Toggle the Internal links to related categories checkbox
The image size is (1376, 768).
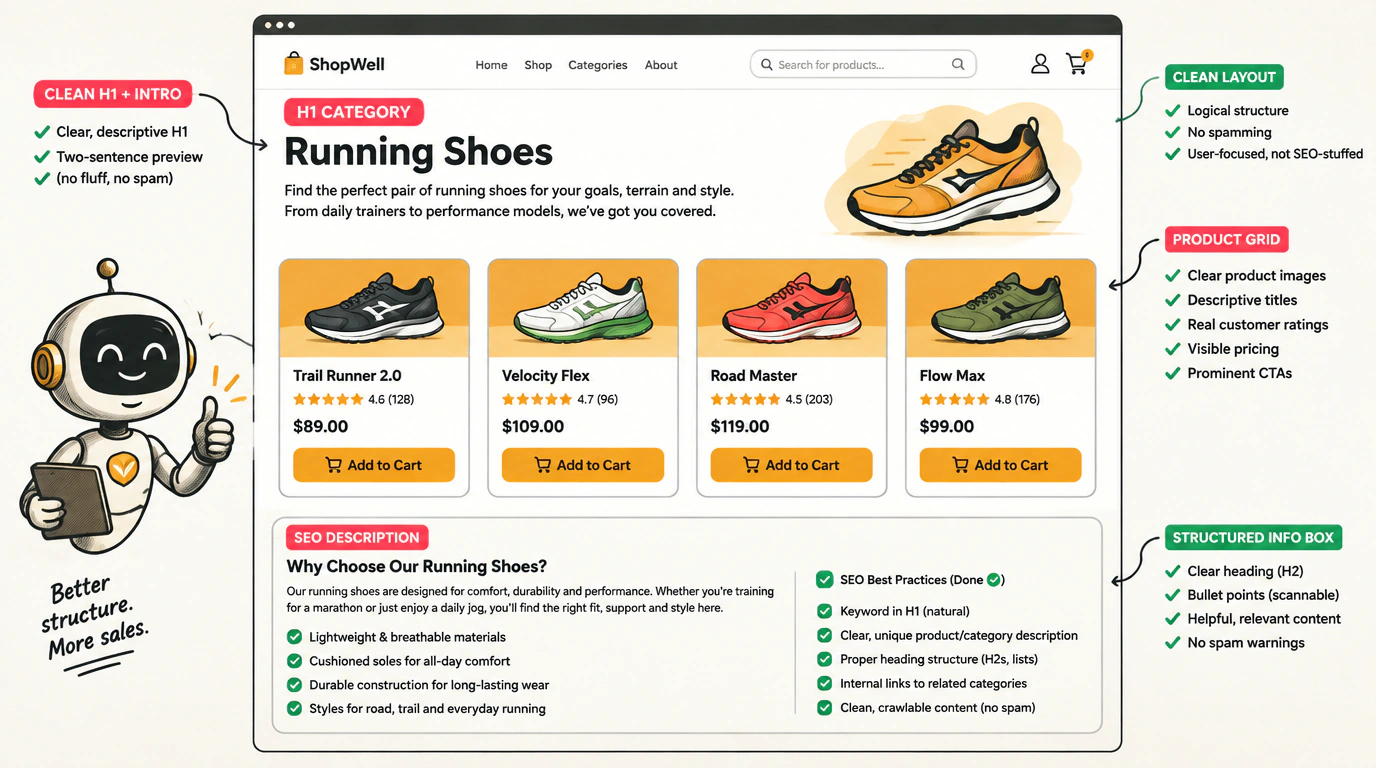point(825,683)
